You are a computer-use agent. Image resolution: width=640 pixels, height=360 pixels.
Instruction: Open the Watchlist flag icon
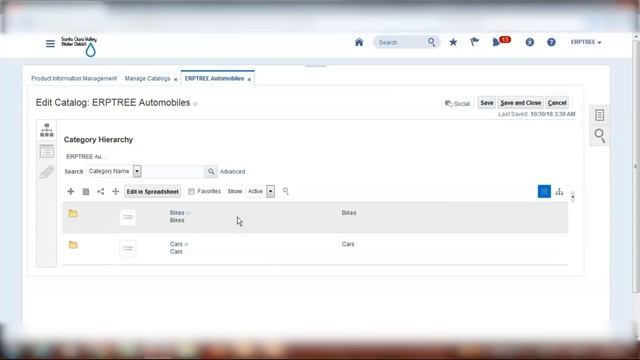[x=474, y=42]
